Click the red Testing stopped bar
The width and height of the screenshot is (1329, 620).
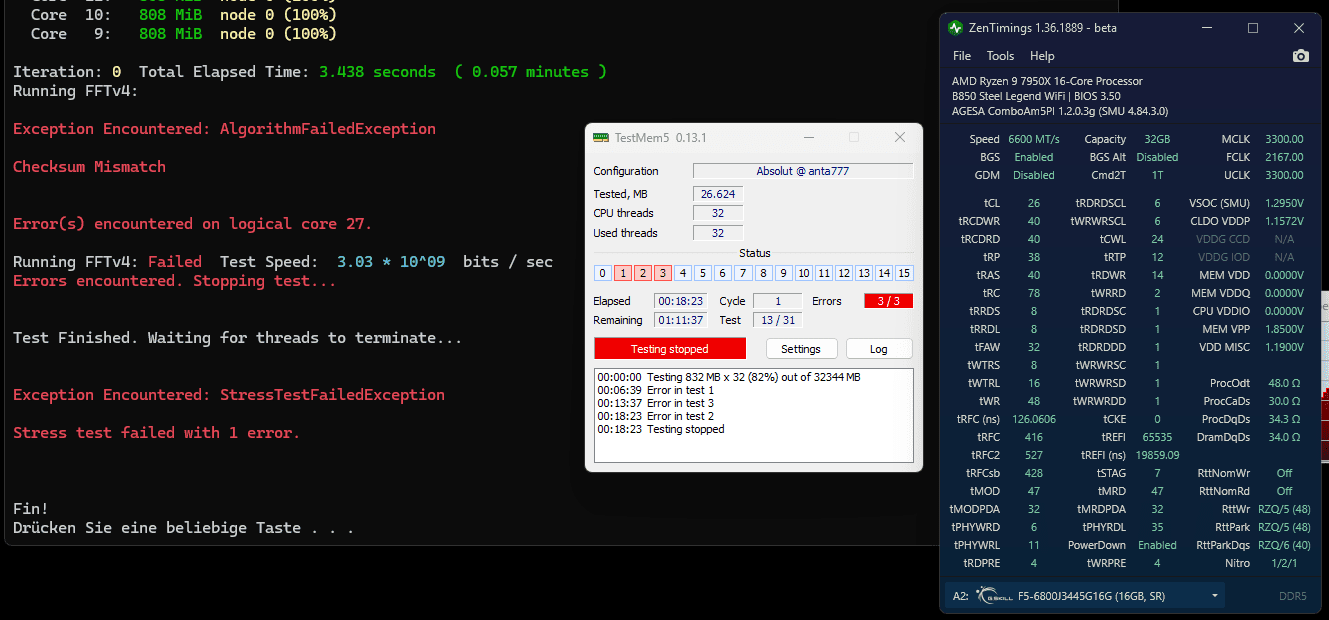670,348
